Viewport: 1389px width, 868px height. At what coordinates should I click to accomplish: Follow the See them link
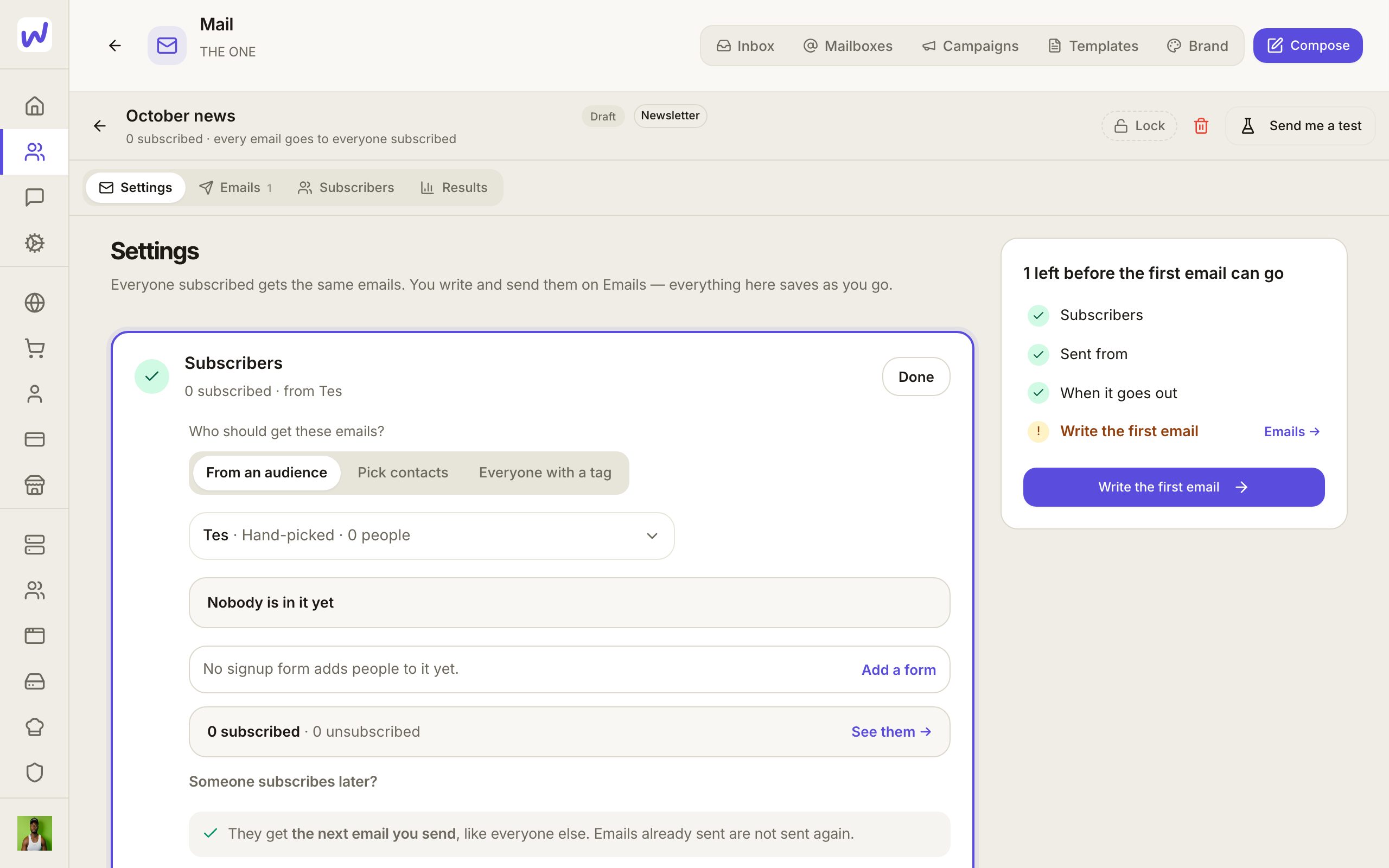click(x=891, y=732)
